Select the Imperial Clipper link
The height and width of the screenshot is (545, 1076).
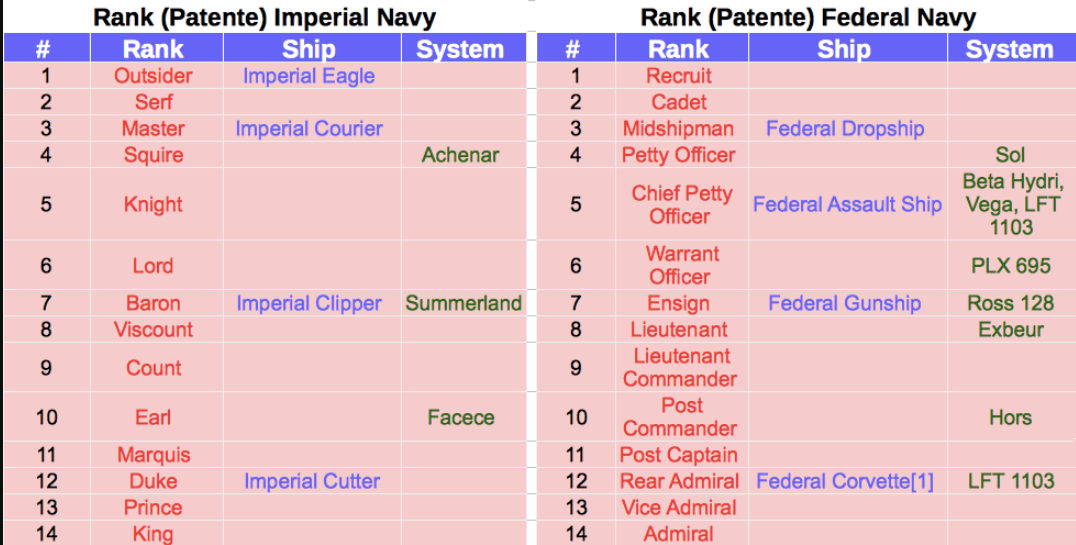pos(309,303)
